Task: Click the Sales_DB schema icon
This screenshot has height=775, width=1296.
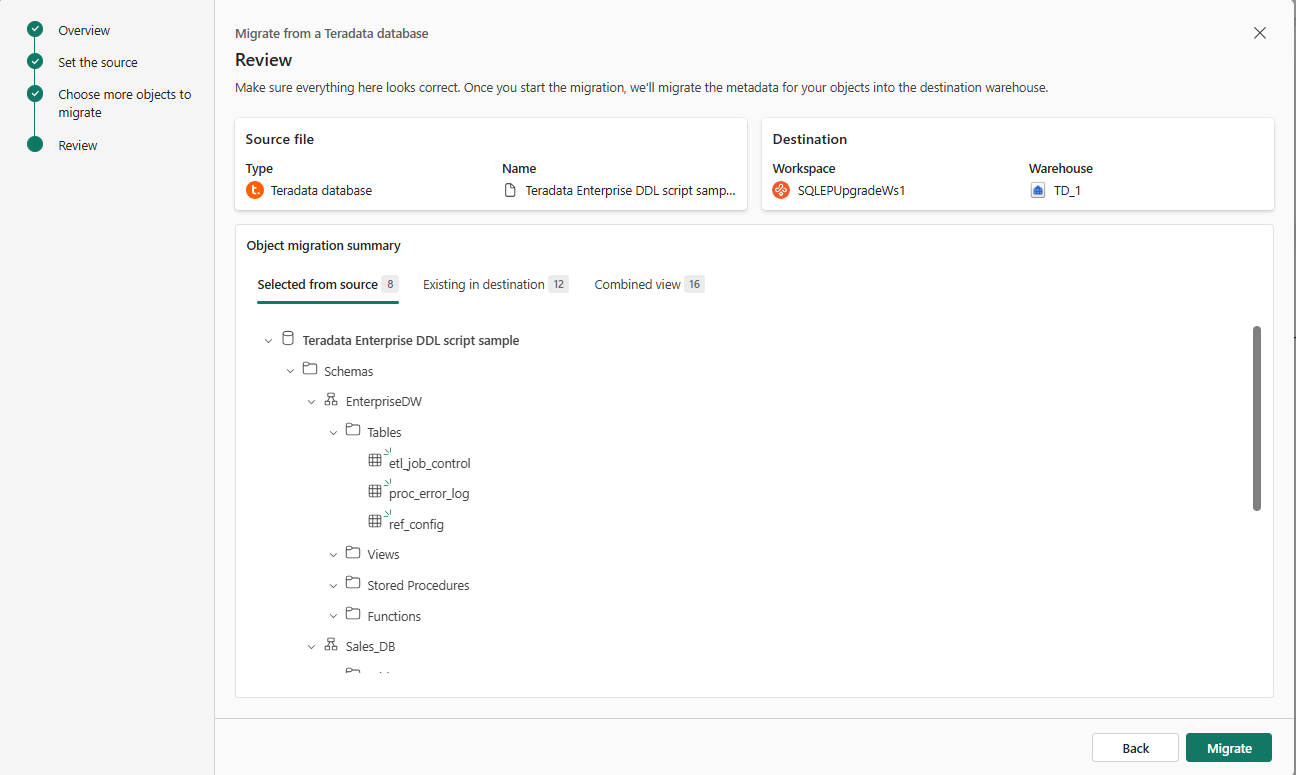Action: [331, 645]
